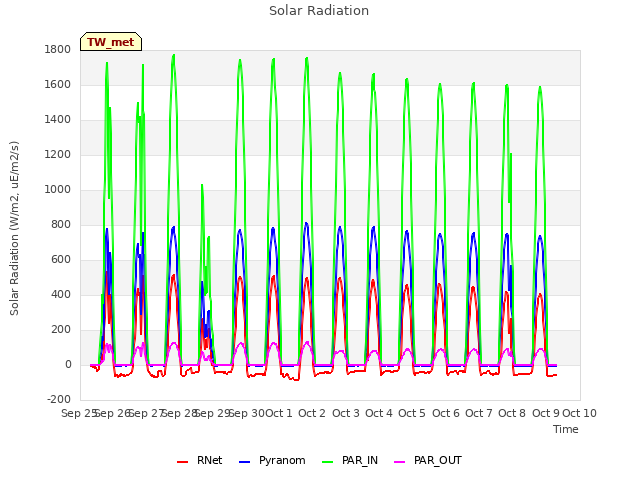Click the Sep 30 x-axis tick label
Image resolution: width=640 pixels, height=480 pixels.
[247, 413]
